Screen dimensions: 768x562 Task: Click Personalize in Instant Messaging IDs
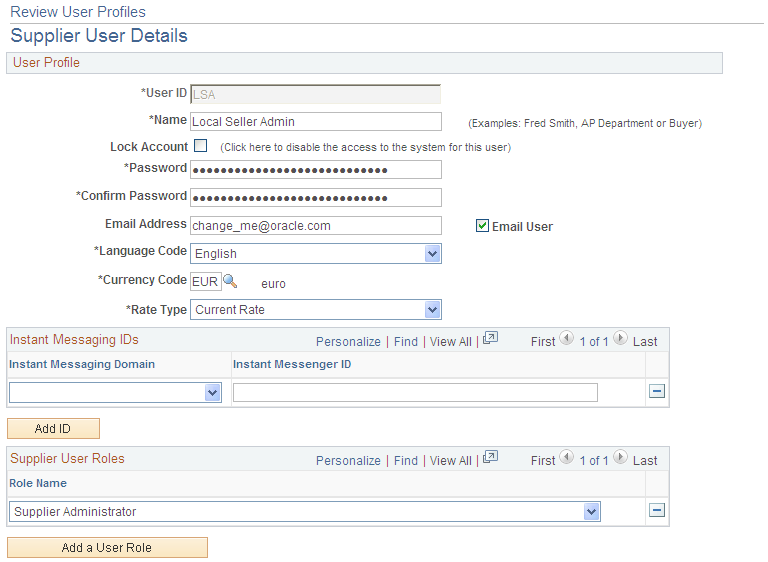pyautogui.click(x=348, y=342)
